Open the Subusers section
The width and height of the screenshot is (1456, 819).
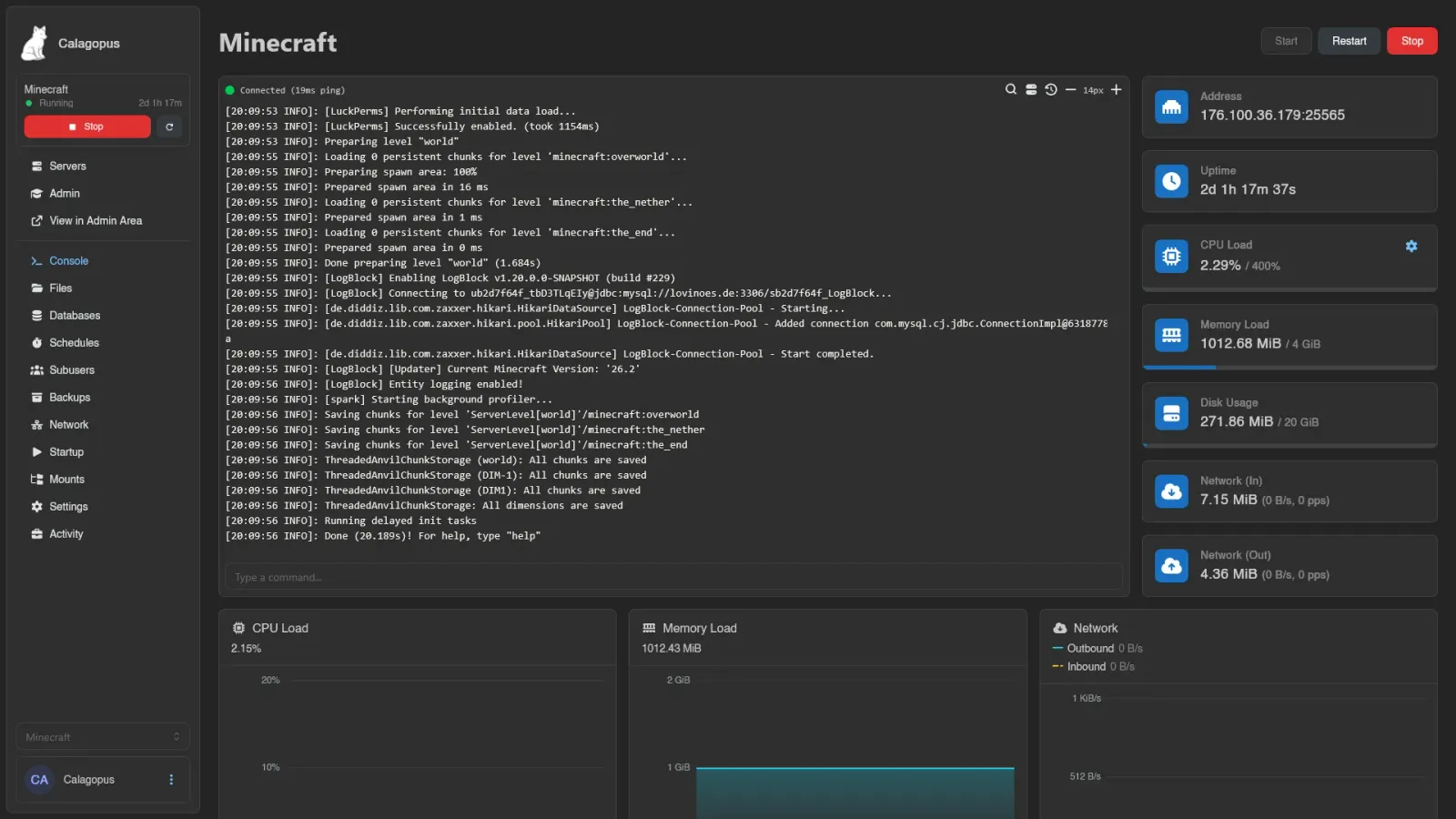pyautogui.click(x=103, y=370)
